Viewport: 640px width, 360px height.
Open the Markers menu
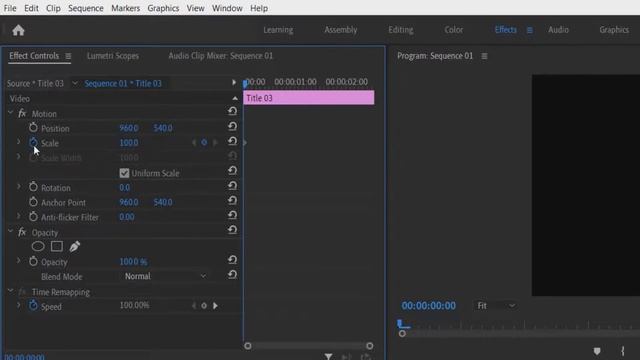pos(126,8)
